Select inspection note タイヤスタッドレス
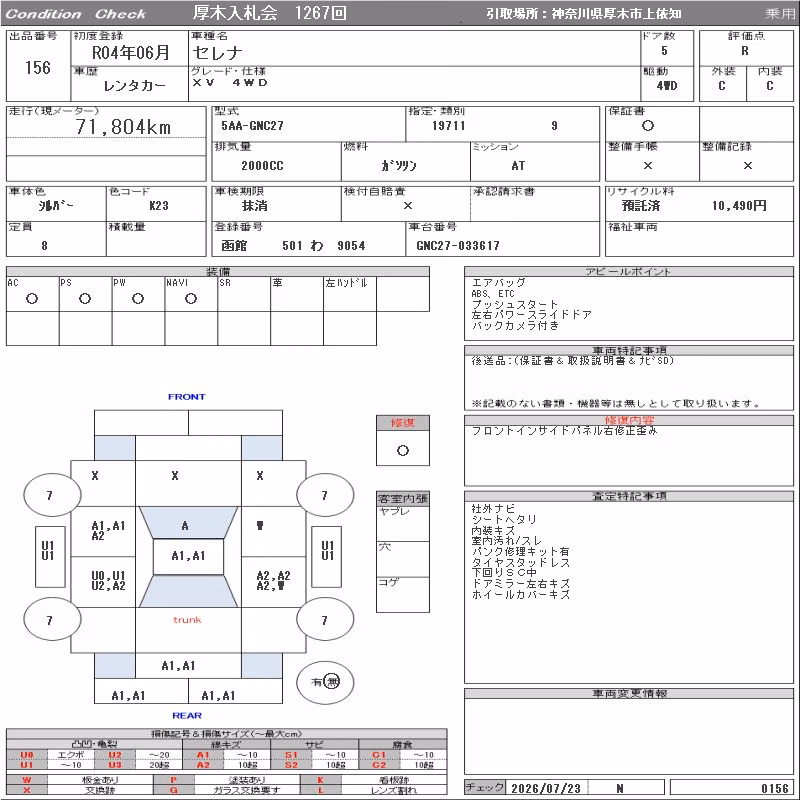 pos(520,562)
